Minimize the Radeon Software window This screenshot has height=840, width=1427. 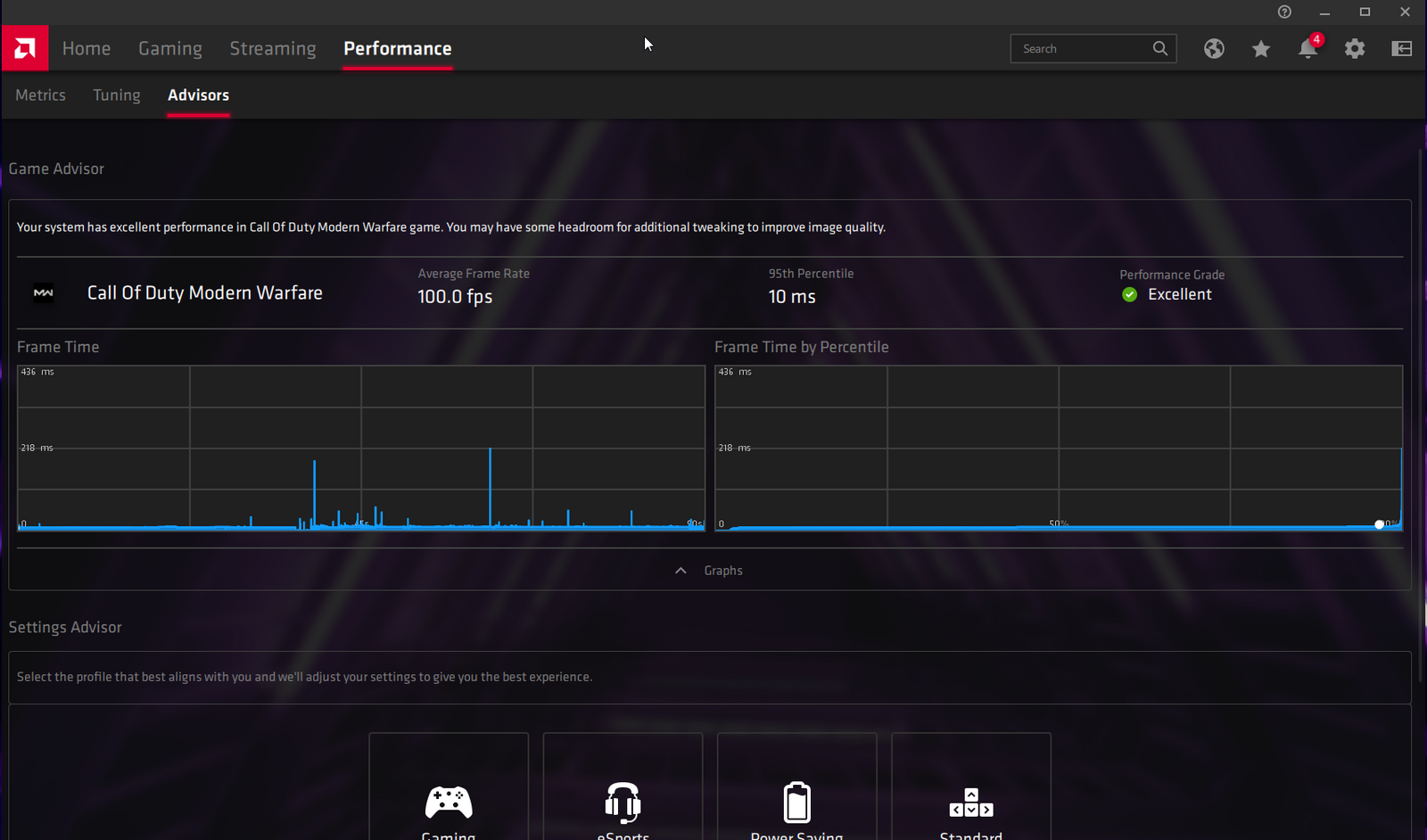pos(1324,12)
